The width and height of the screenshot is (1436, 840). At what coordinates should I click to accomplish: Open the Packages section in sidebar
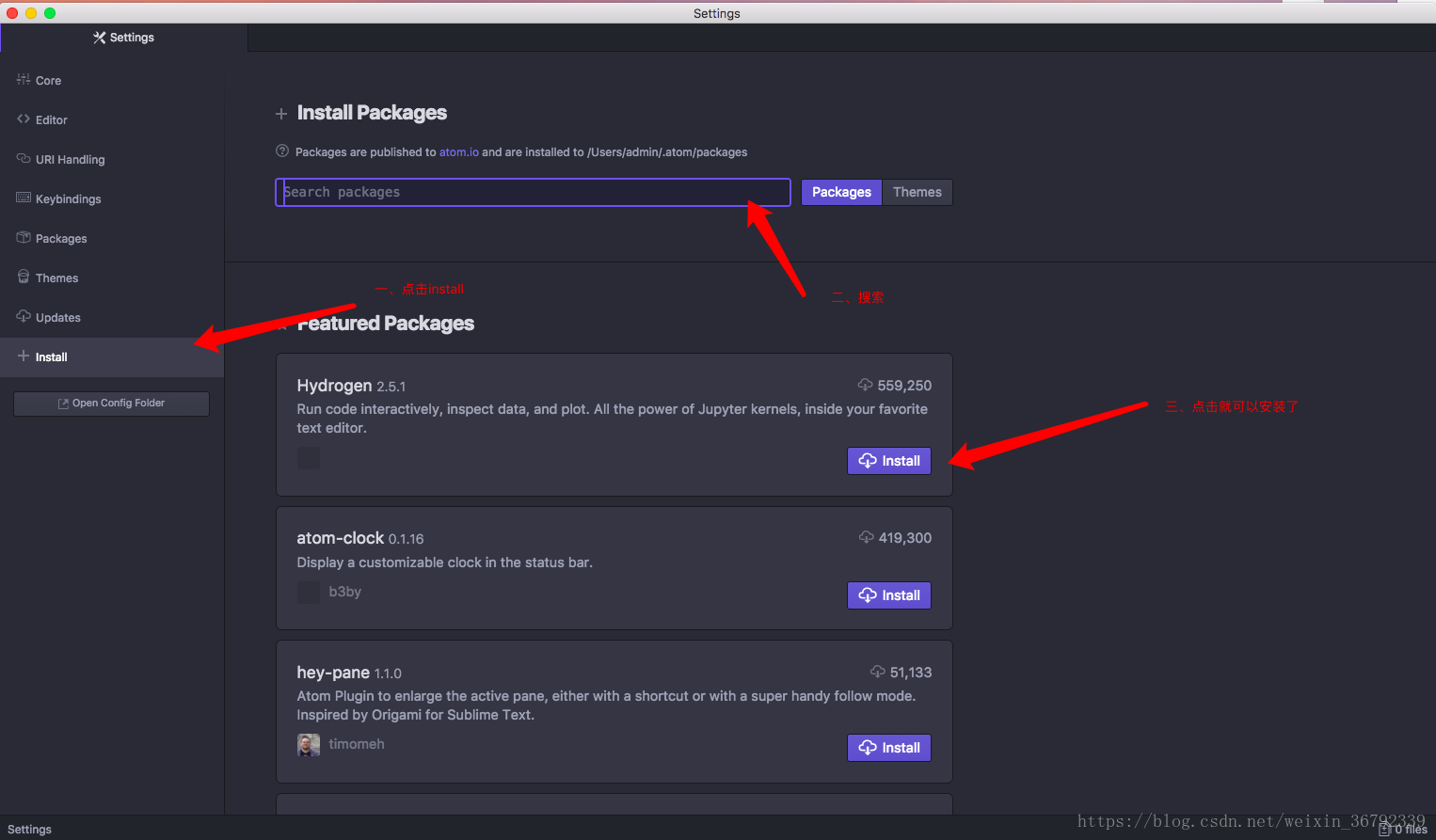point(112,239)
